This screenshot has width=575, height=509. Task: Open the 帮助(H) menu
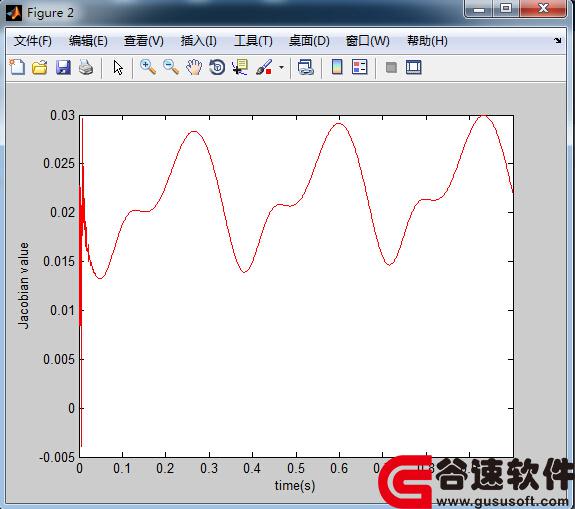click(427, 41)
